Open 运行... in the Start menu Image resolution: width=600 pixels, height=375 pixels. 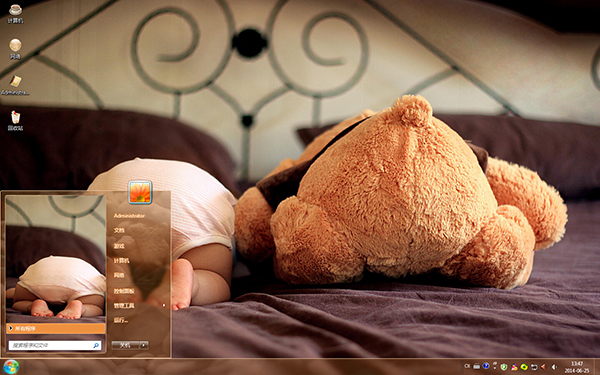pos(121,320)
